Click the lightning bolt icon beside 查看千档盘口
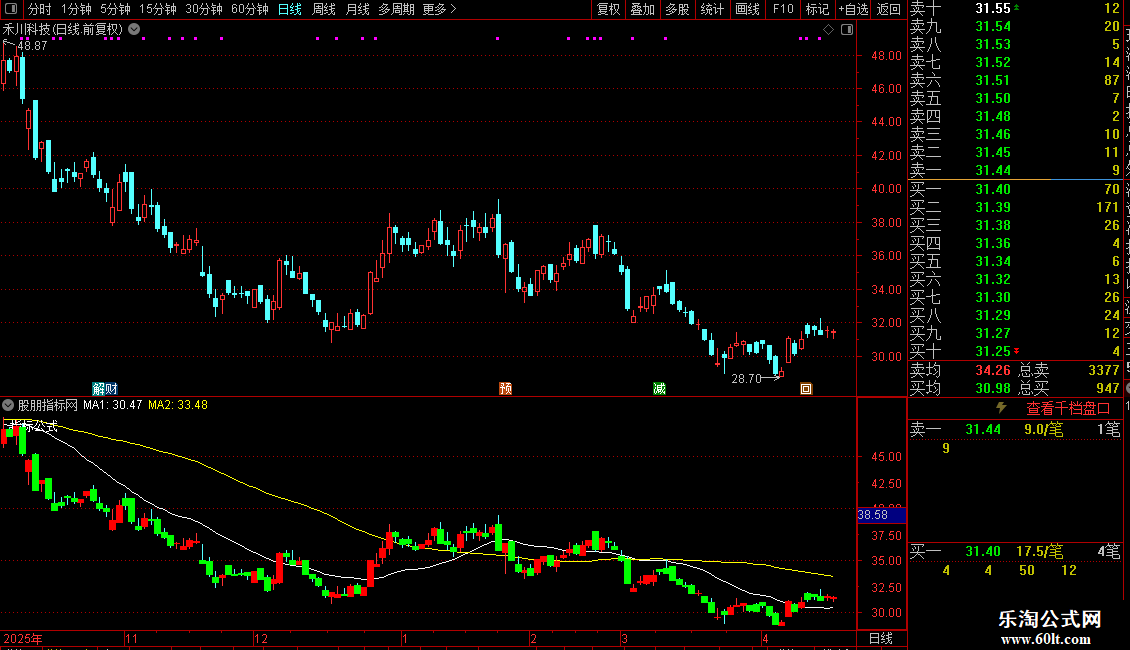This screenshot has height=650, width=1130. tap(1001, 408)
